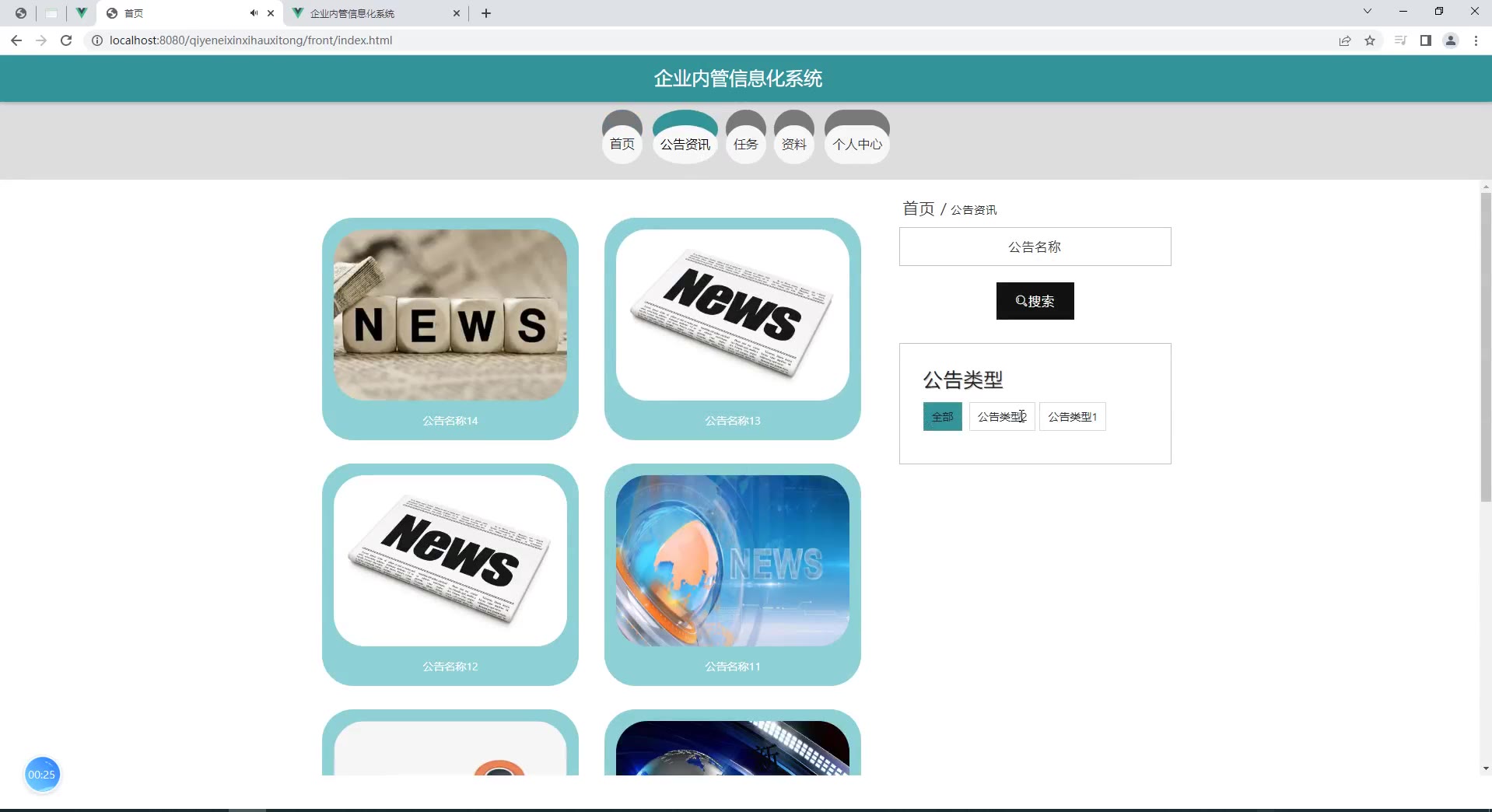
Task: Click the 公告名称14 caption text
Action: click(x=450, y=421)
